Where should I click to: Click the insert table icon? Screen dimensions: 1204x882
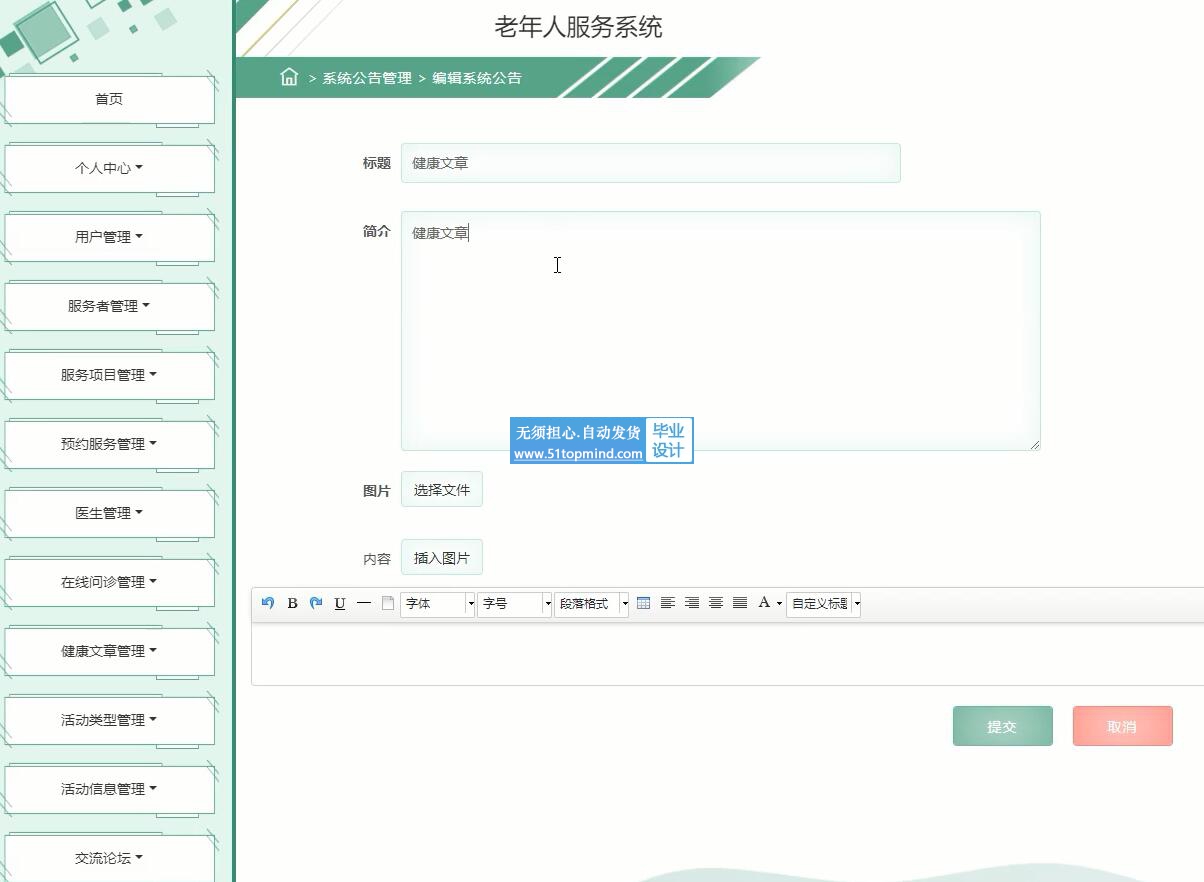(x=643, y=603)
